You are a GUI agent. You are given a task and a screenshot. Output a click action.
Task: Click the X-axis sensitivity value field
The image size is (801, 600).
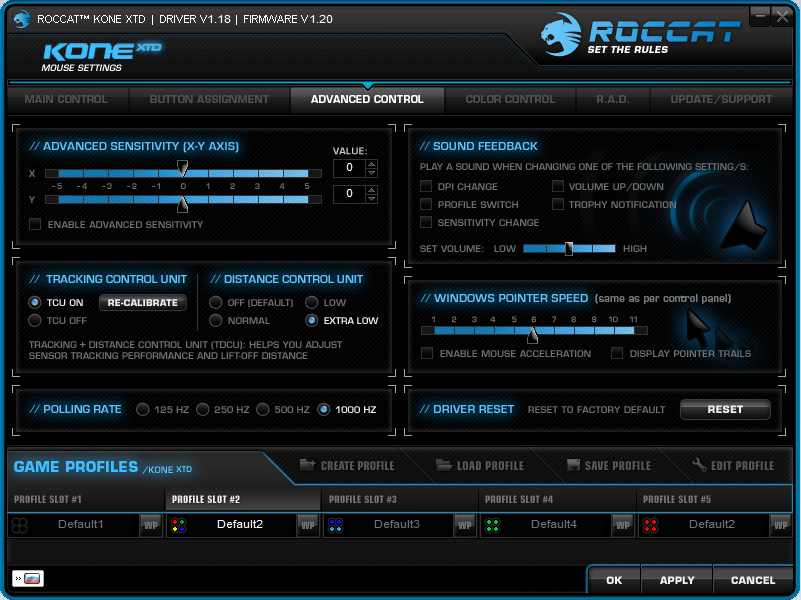(348, 167)
